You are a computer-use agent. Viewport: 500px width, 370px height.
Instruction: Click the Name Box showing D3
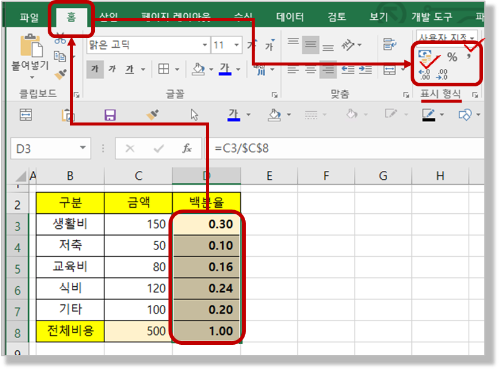(x=50, y=148)
